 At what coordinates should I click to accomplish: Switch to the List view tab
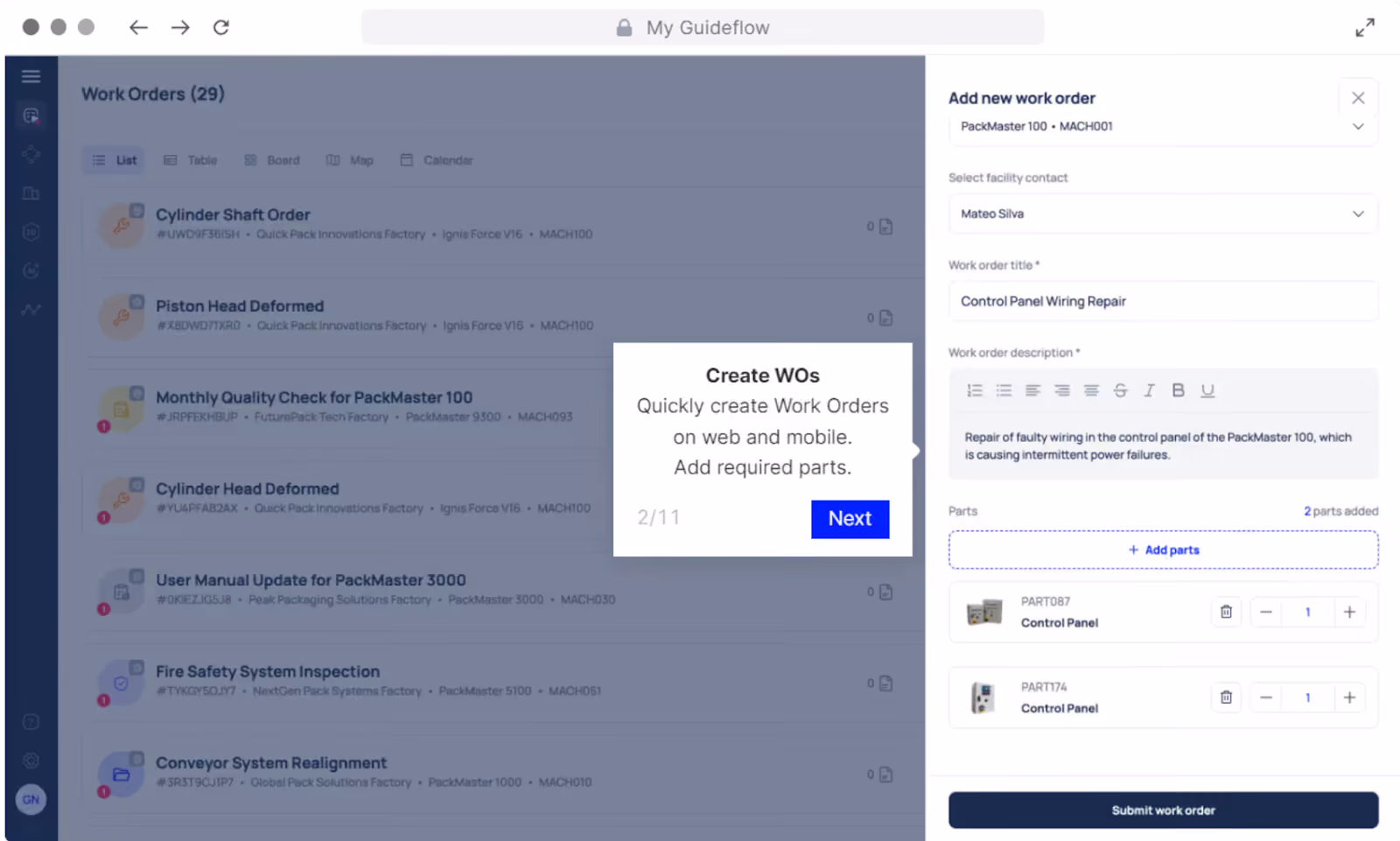click(x=115, y=160)
